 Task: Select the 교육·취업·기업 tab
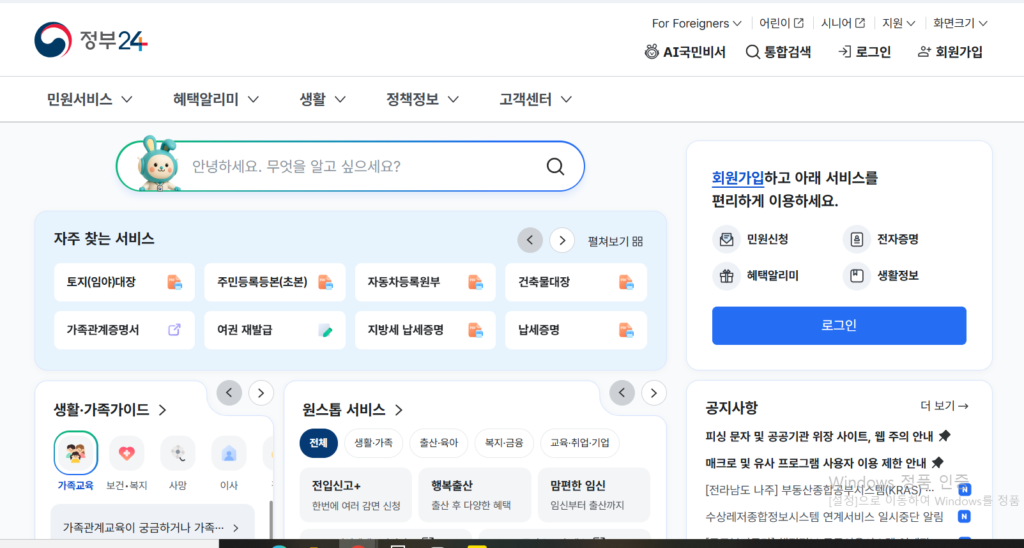coord(580,443)
